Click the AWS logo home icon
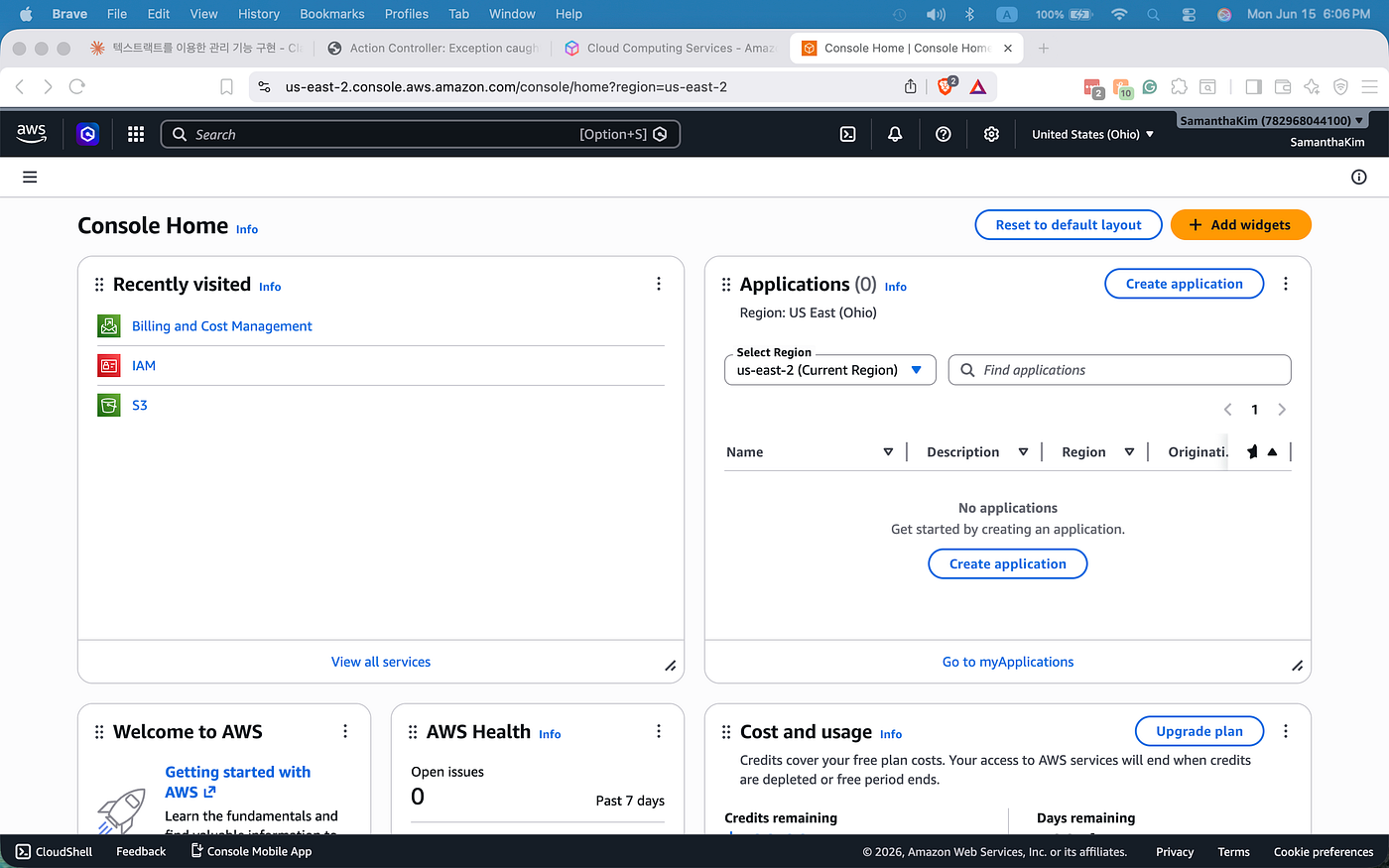The height and width of the screenshot is (868, 1389). [x=32, y=133]
